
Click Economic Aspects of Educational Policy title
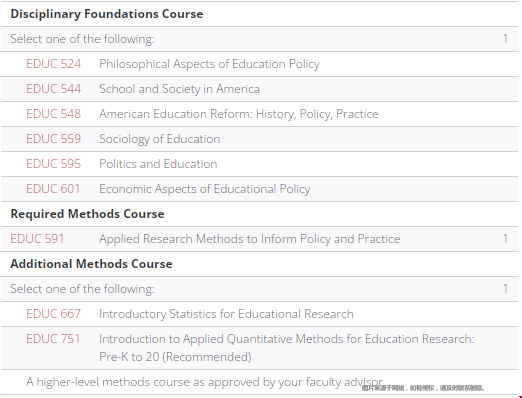coord(205,189)
